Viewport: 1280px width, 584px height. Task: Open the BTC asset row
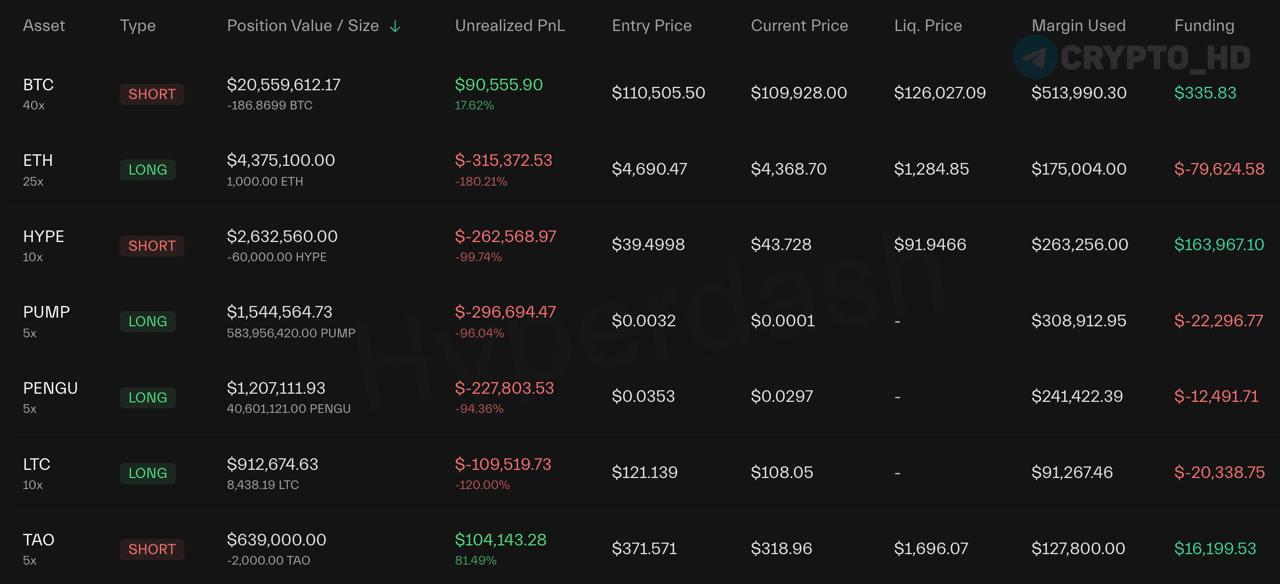point(640,93)
